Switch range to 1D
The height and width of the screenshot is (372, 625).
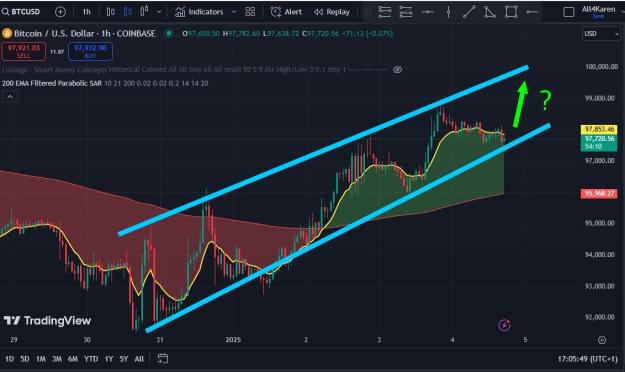(9, 359)
